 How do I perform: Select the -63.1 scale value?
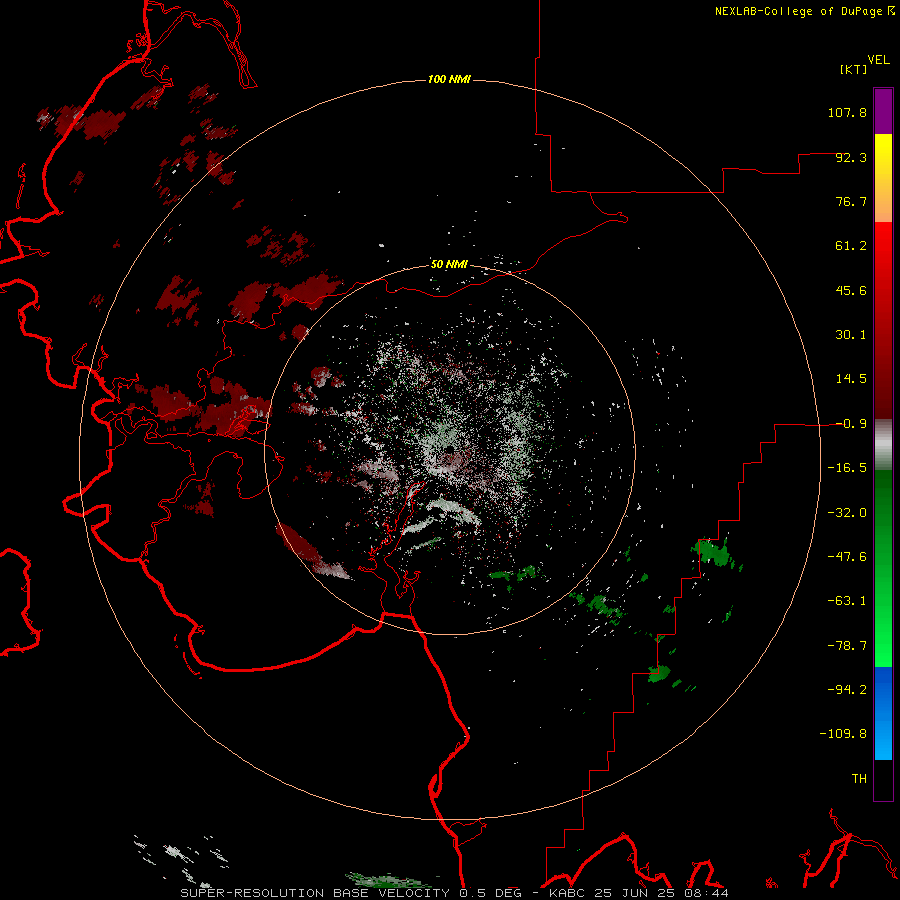[x=847, y=601]
